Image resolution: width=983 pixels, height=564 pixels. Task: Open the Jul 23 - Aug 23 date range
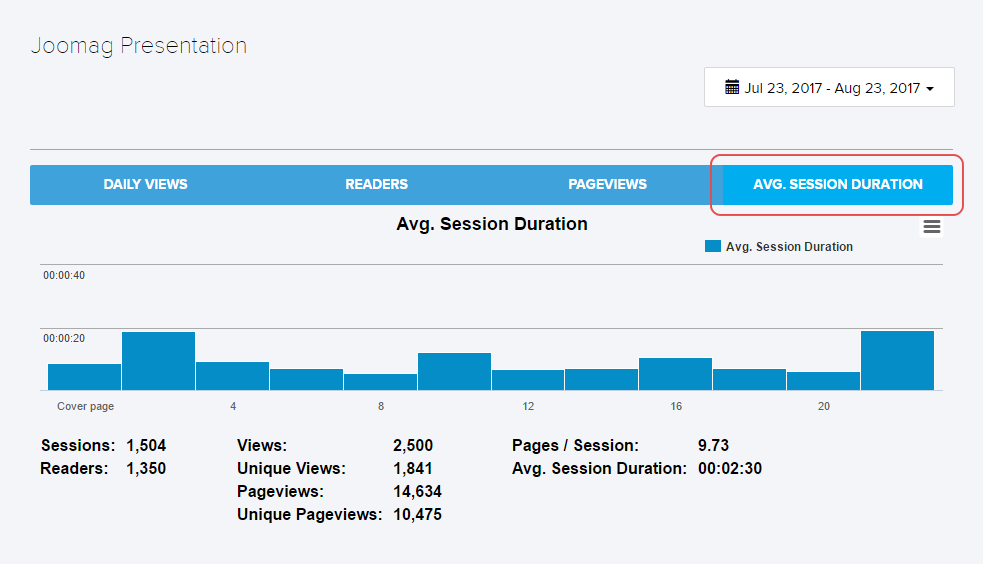coord(831,88)
